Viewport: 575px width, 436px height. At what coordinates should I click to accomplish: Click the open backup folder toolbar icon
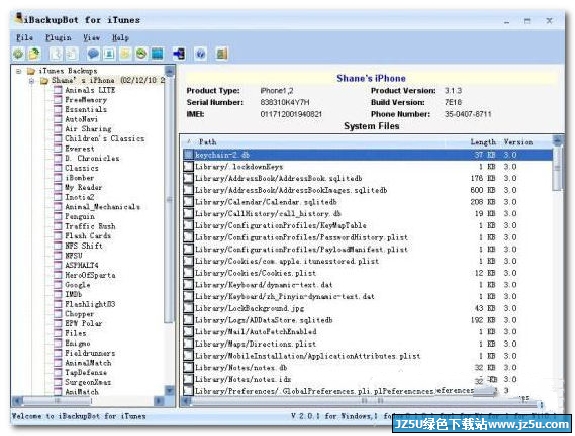tap(34, 54)
